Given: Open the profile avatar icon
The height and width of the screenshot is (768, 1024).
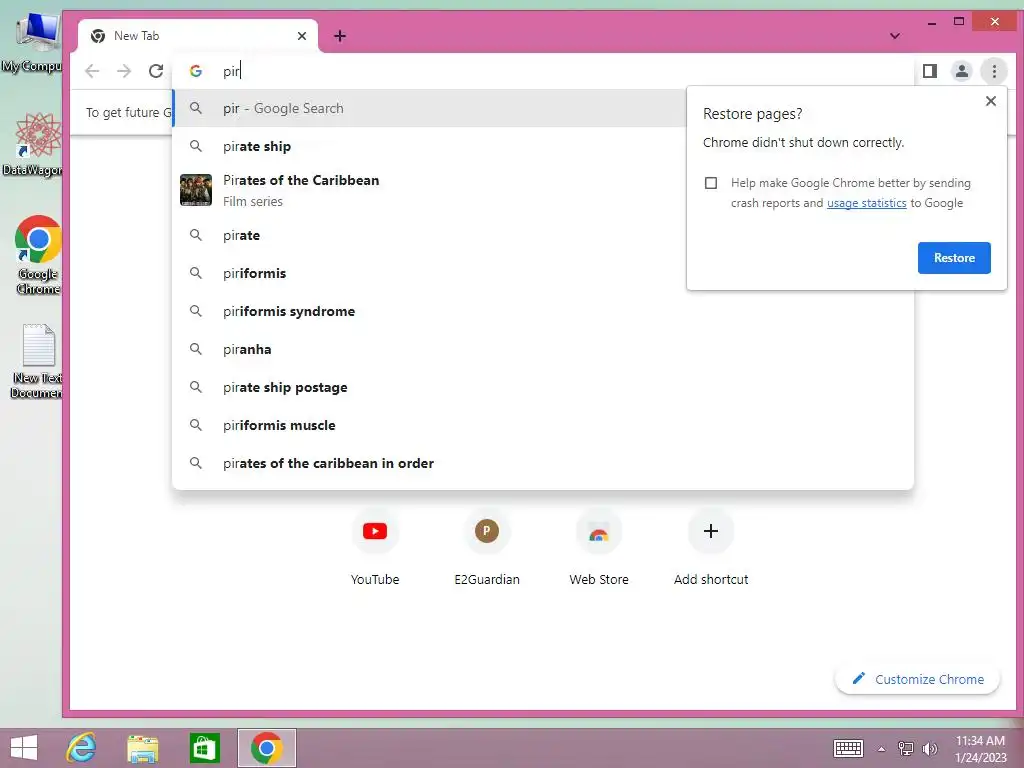Looking at the screenshot, I should coord(962,71).
